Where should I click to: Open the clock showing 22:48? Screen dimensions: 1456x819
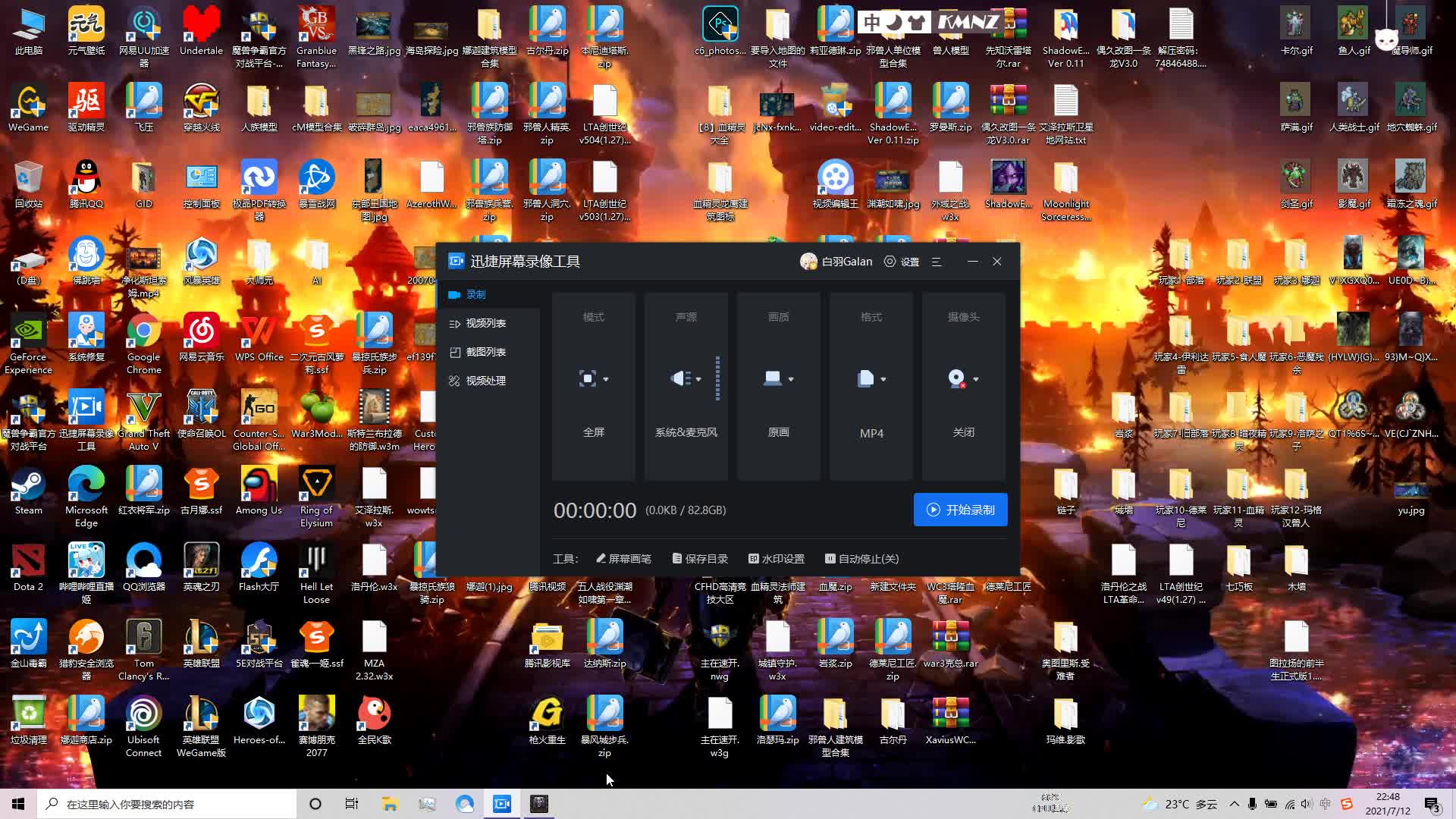coord(1388,804)
